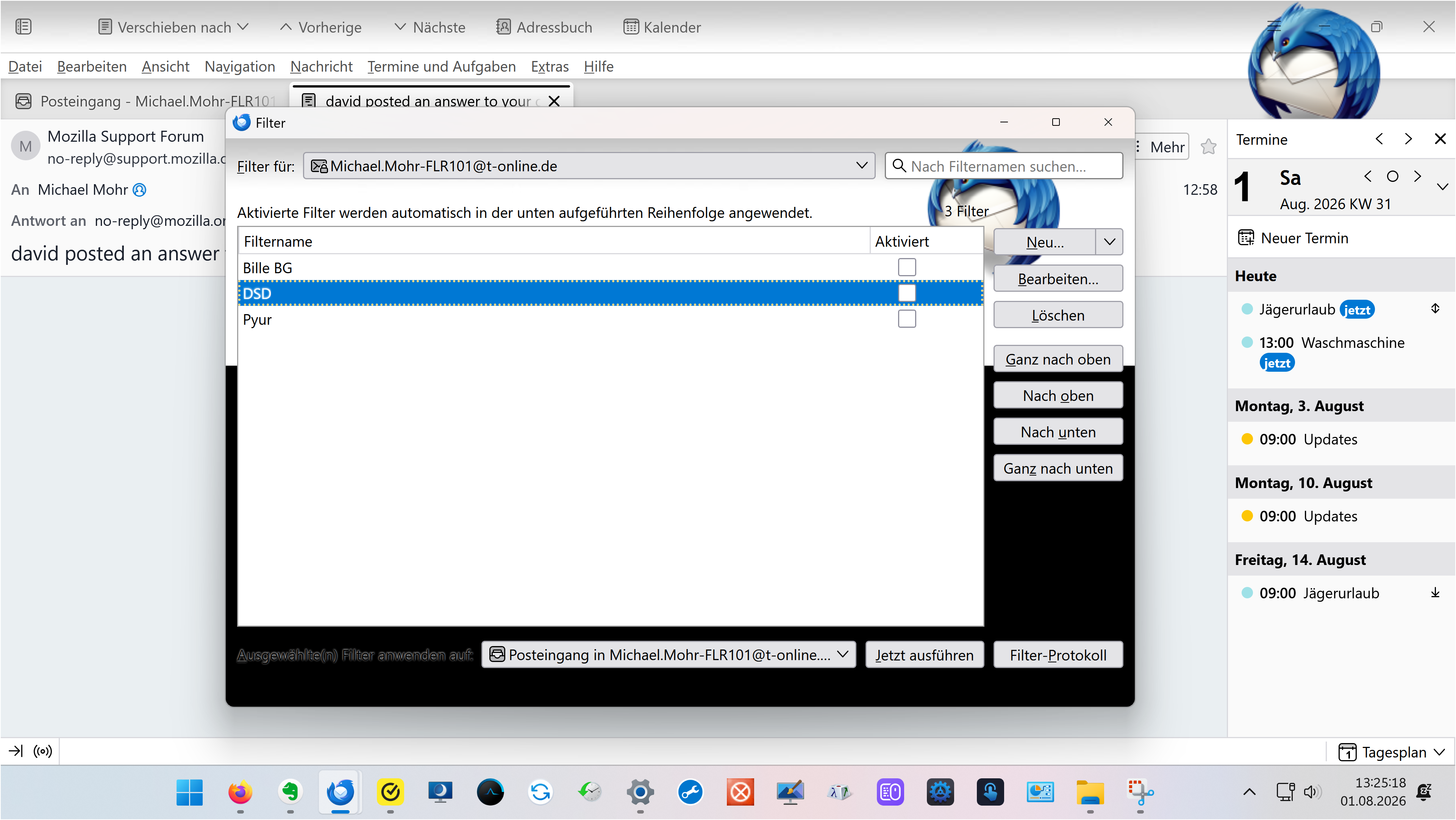Click the Löschen button

click(x=1058, y=315)
